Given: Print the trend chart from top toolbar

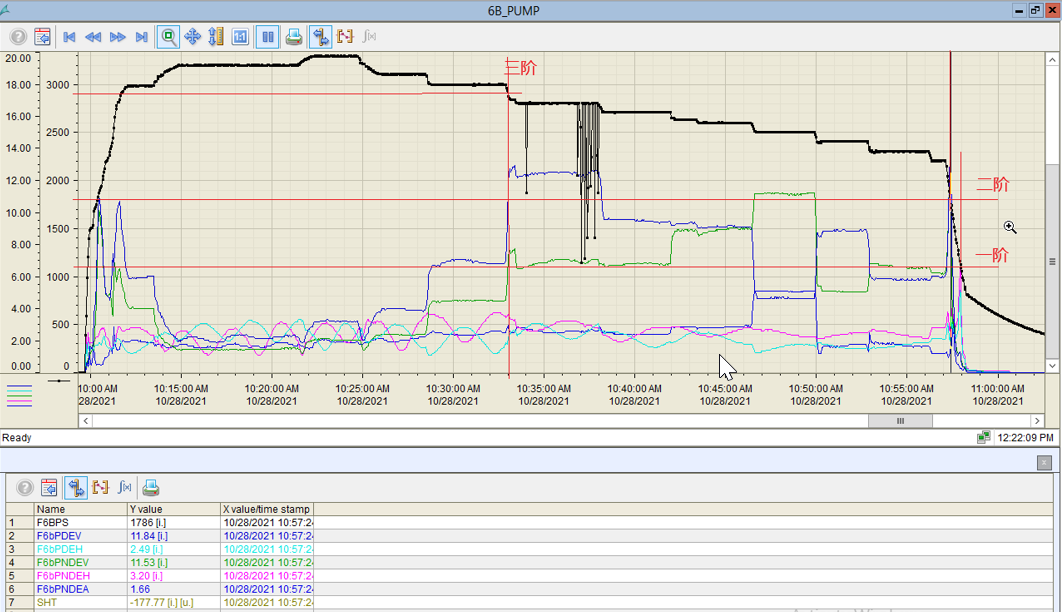Looking at the screenshot, I should click(x=294, y=37).
